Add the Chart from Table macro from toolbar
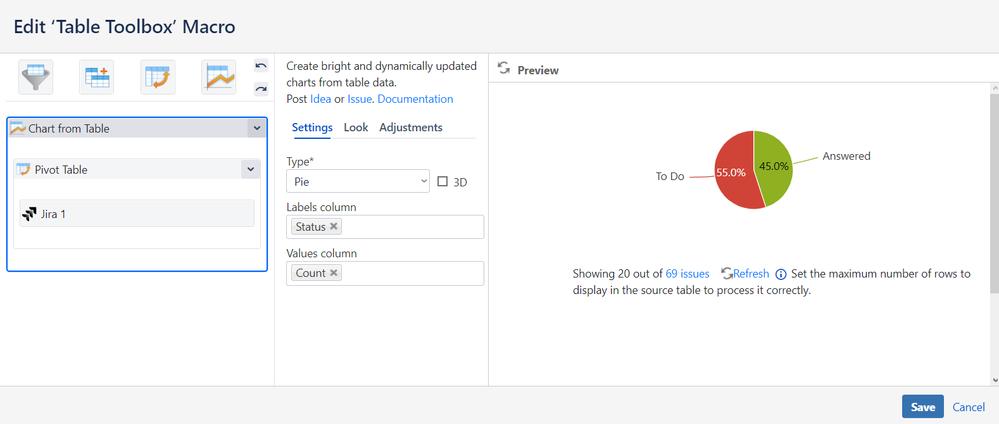 click(219, 77)
